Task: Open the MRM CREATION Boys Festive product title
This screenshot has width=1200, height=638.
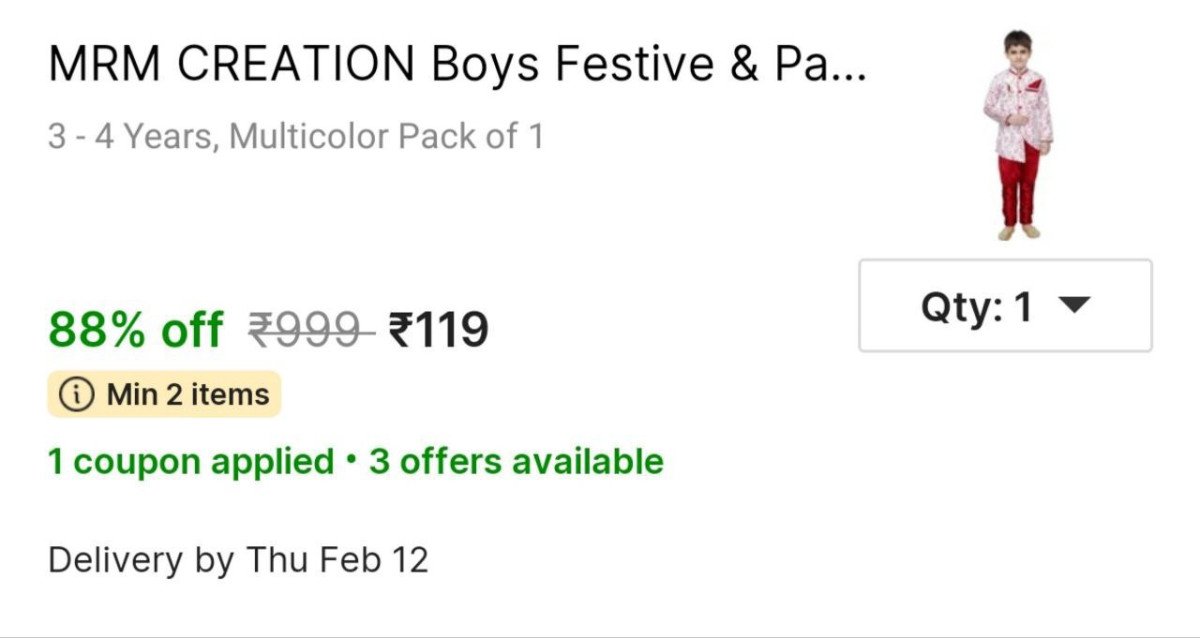Action: (457, 66)
